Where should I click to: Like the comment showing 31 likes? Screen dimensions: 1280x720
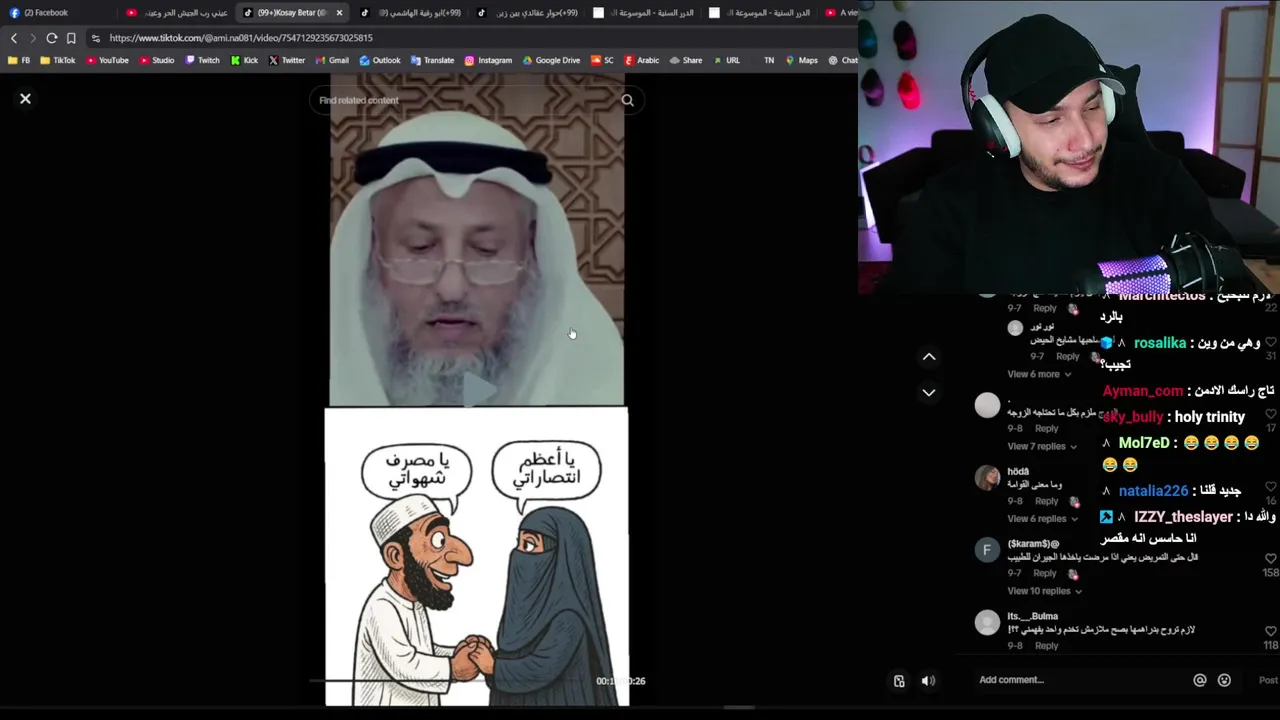1270,341
